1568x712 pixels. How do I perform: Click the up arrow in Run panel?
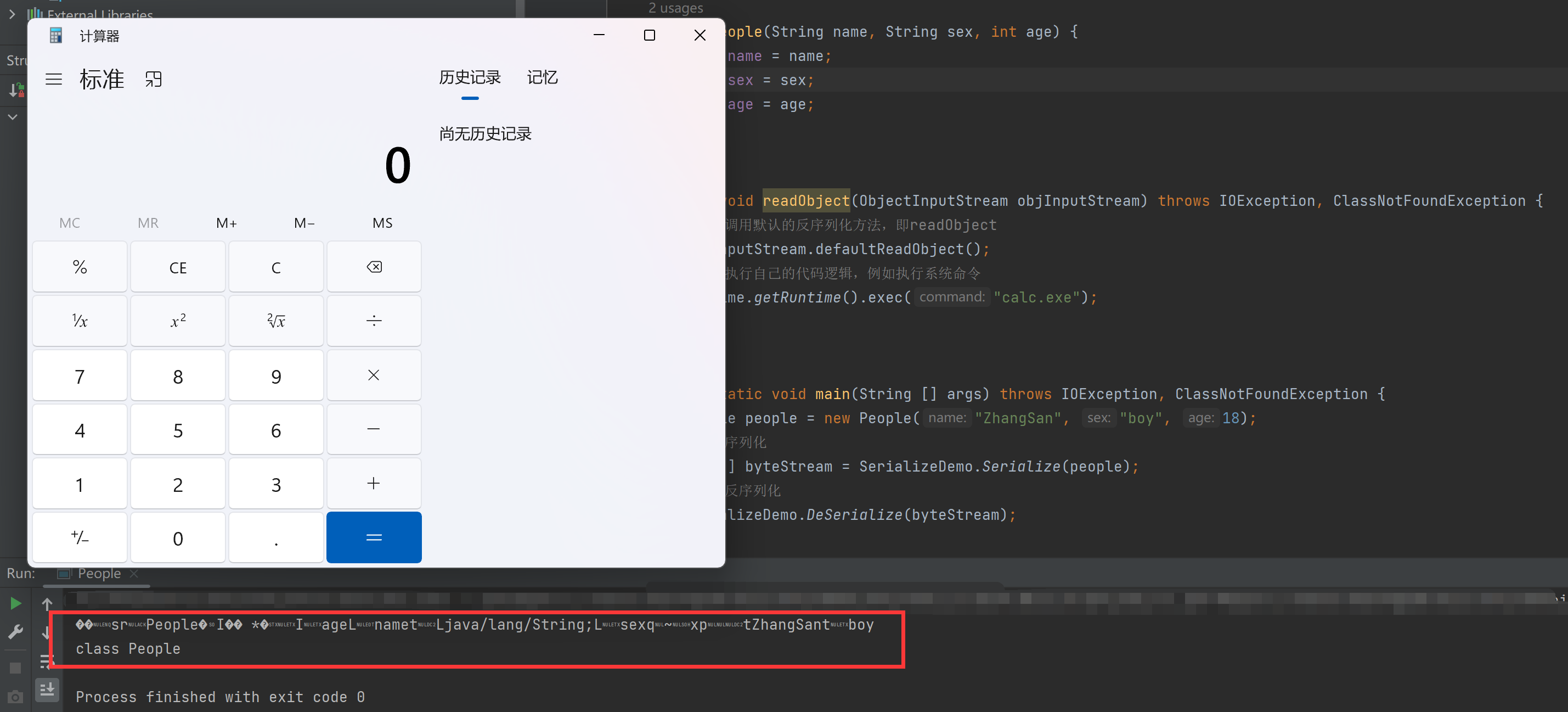click(x=47, y=604)
